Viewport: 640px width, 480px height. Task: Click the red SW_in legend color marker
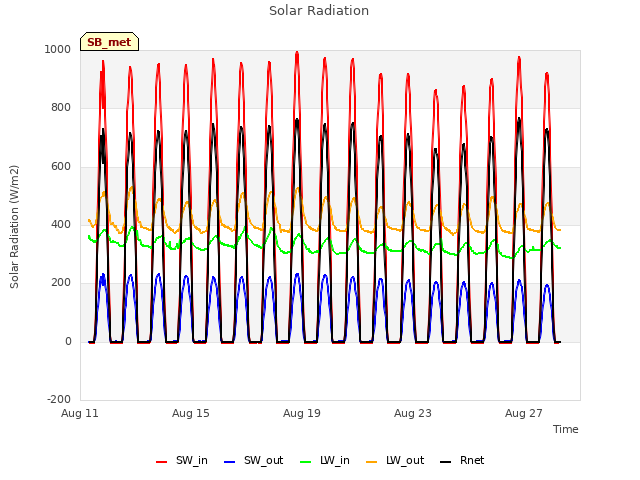pyautogui.click(x=162, y=462)
